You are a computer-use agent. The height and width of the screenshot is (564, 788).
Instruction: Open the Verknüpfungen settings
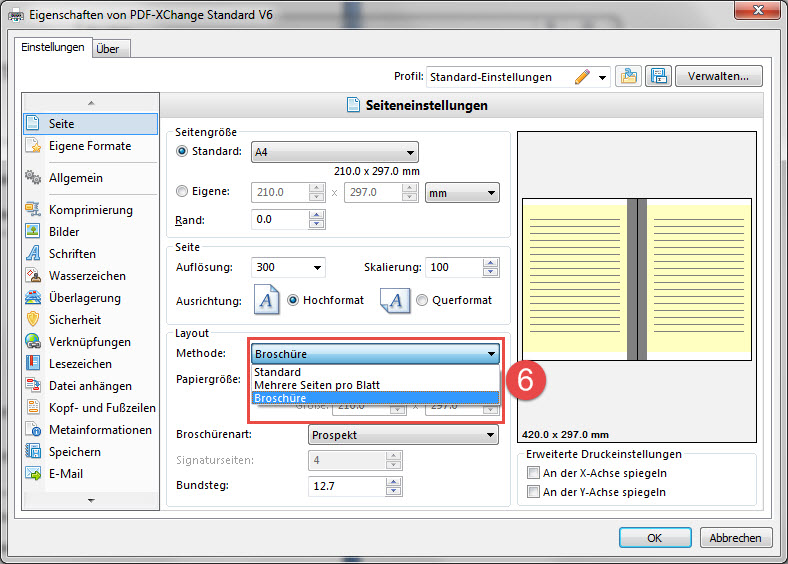(x=90, y=342)
